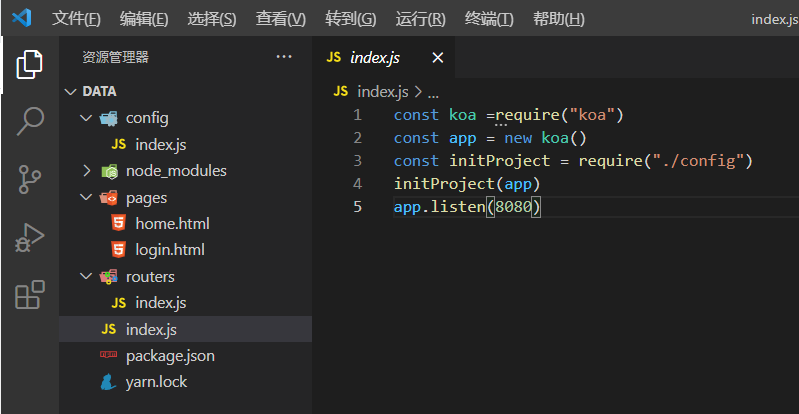Open the Search view icon
This screenshot has width=799, height=414.
pos(29,122)
